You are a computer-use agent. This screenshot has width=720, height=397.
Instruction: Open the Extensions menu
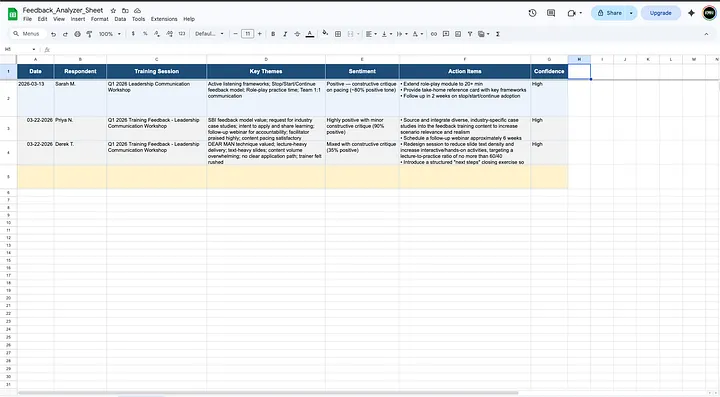164,19
